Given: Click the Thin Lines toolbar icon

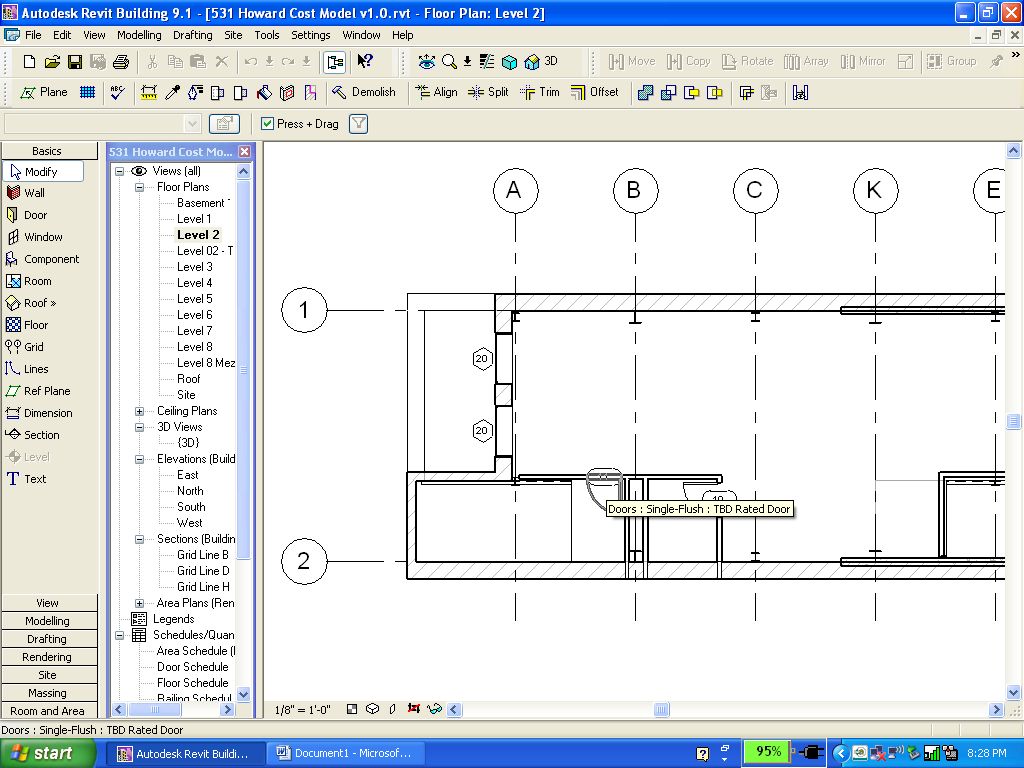Looking at the screenshot, I should (x=487, y=61).
